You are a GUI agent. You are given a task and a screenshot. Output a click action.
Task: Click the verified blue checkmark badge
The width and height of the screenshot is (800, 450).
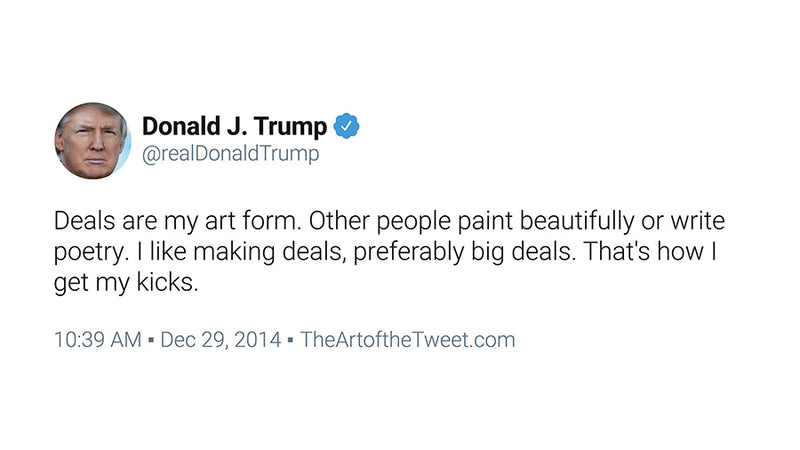coord(346,127)
